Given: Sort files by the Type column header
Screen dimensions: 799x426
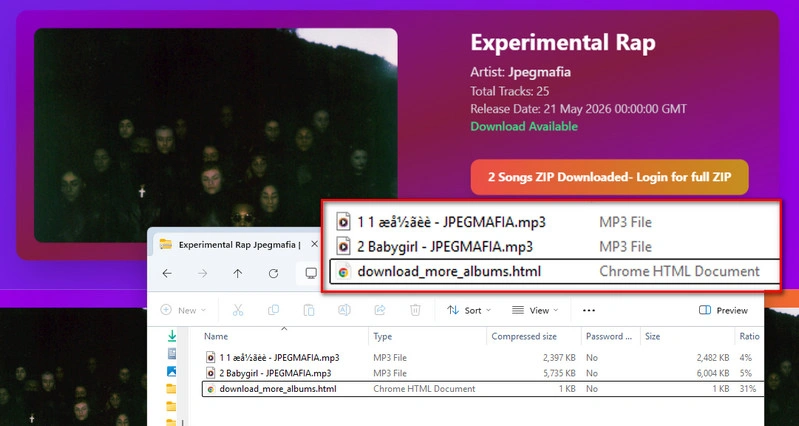Looking at the screenshot, I should (382, 336).
